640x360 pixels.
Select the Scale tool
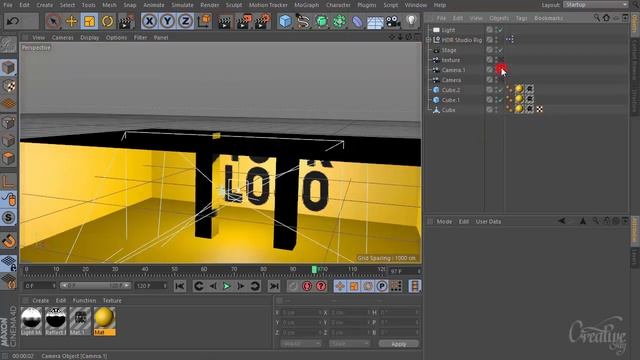click(x=89, y=21)
